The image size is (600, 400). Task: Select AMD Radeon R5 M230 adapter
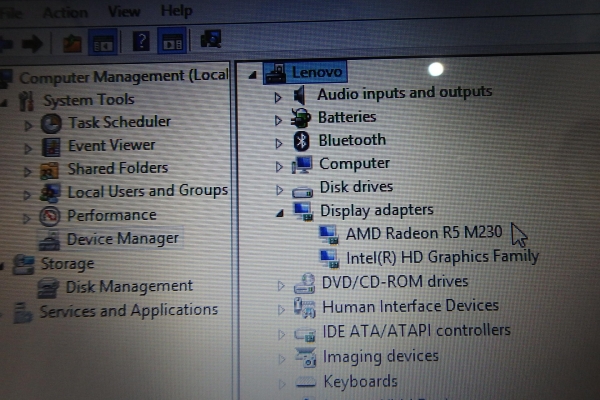tap(424, 233)
